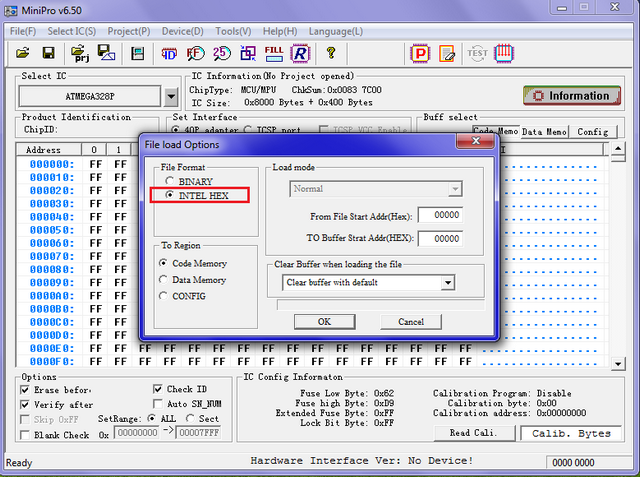Viewport: 640px width, 477px height.
Task: Open the Device(D) menu
Action: [x=182, y=31]
